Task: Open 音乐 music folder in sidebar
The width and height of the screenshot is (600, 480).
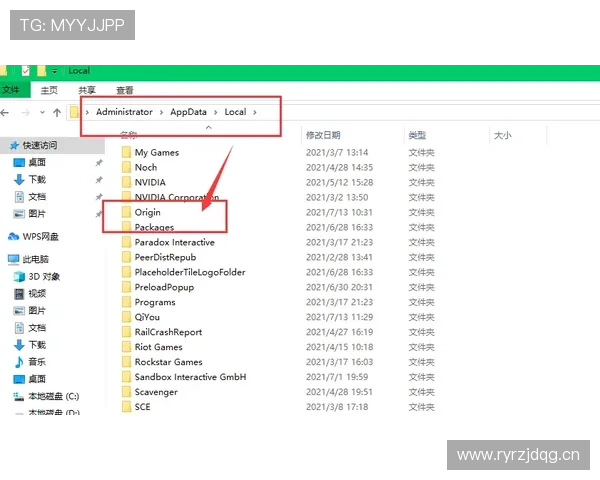Action: 36,361
